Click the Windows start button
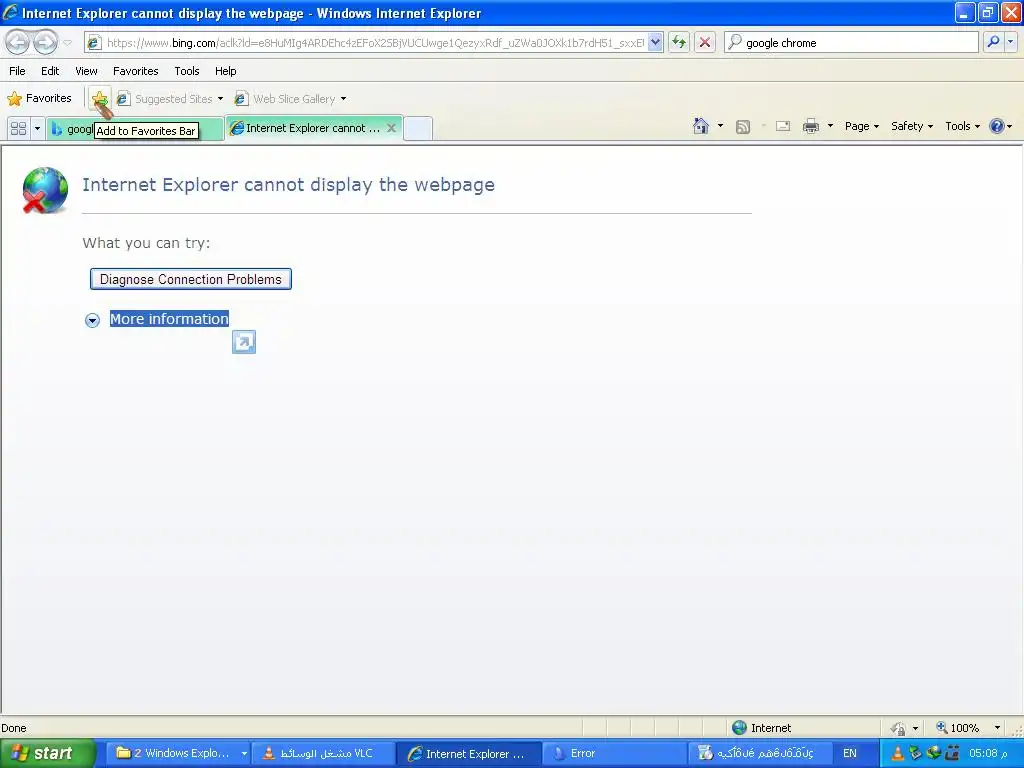 [48, 753]
